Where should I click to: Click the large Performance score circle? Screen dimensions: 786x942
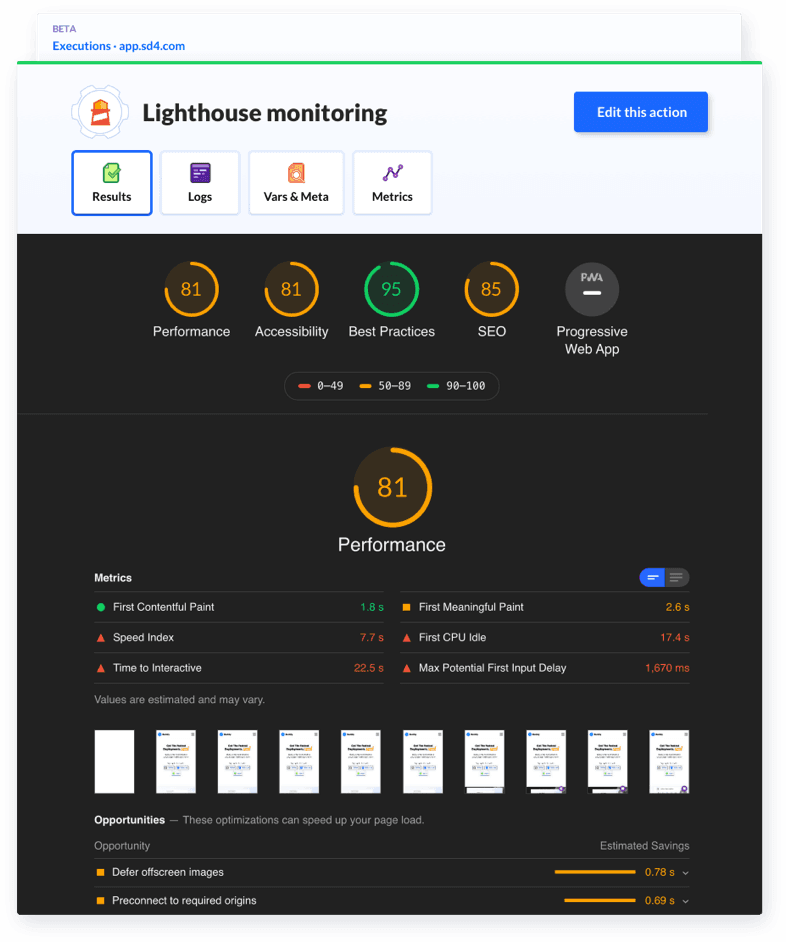tap(392, 487)
